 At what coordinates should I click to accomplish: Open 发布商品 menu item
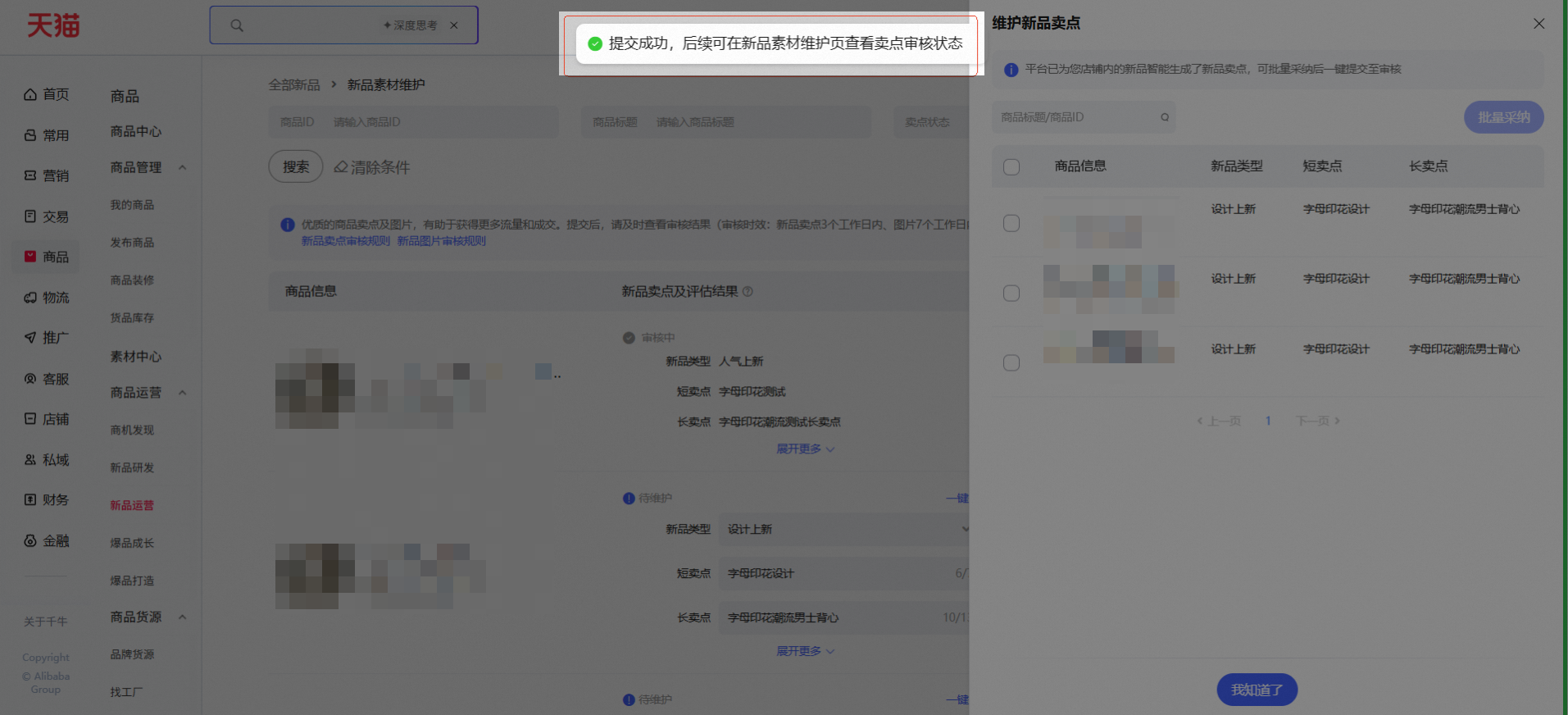click(x=132, y=243)
